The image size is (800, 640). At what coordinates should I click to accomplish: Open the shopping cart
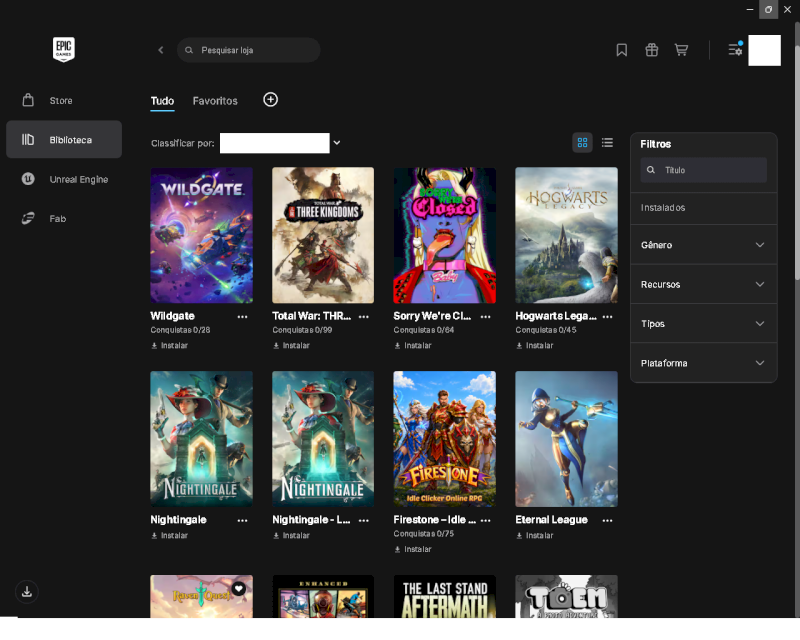pyautogui.click(x=681, y=50)
